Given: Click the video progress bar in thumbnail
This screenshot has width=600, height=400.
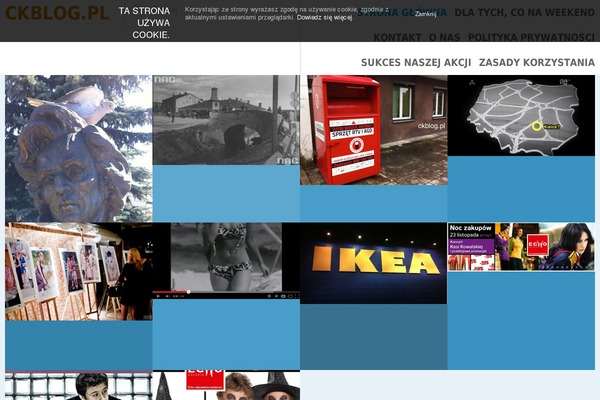Looking at the screenshot, I should [x=226, y=292].
